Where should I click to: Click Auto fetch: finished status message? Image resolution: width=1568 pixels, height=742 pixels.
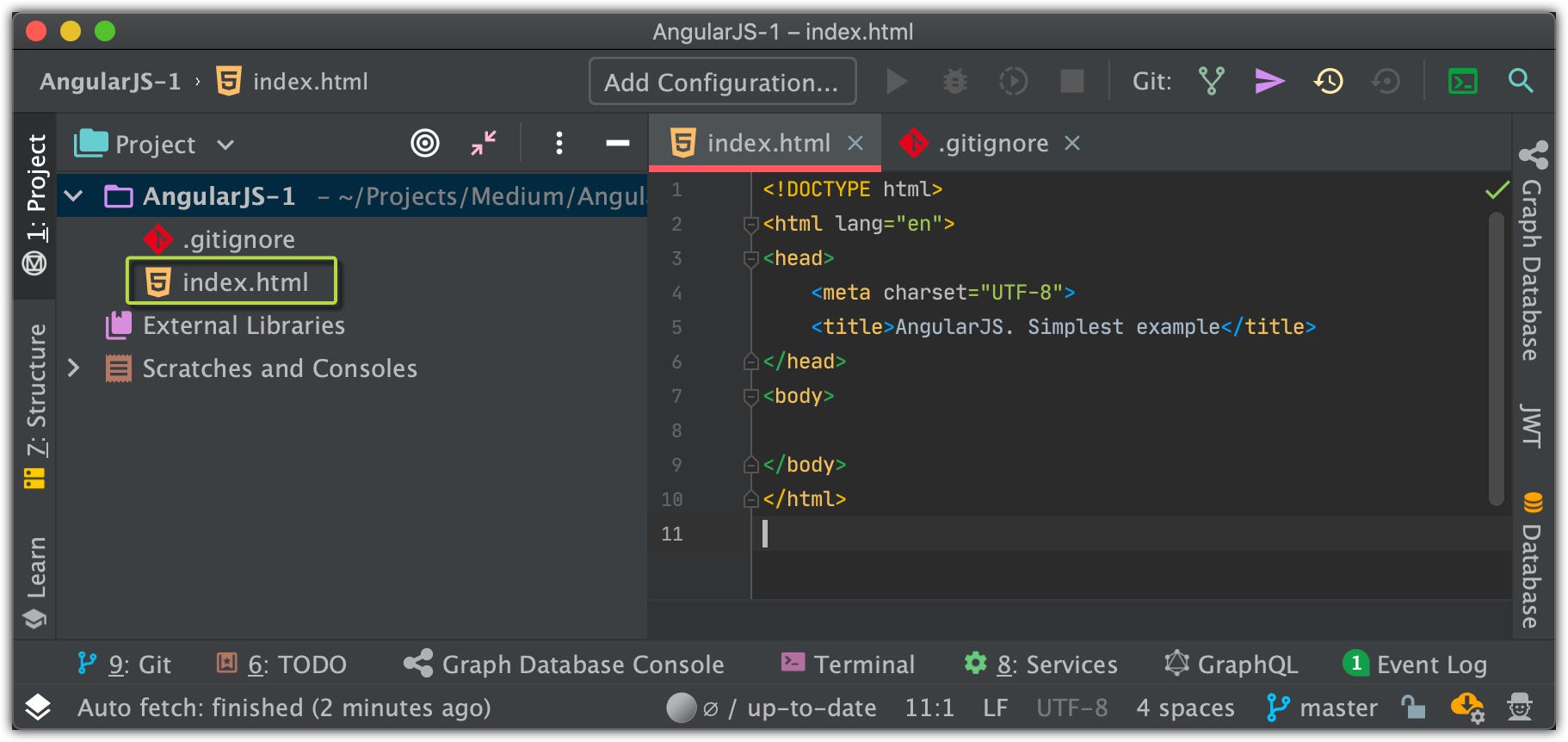284,708
